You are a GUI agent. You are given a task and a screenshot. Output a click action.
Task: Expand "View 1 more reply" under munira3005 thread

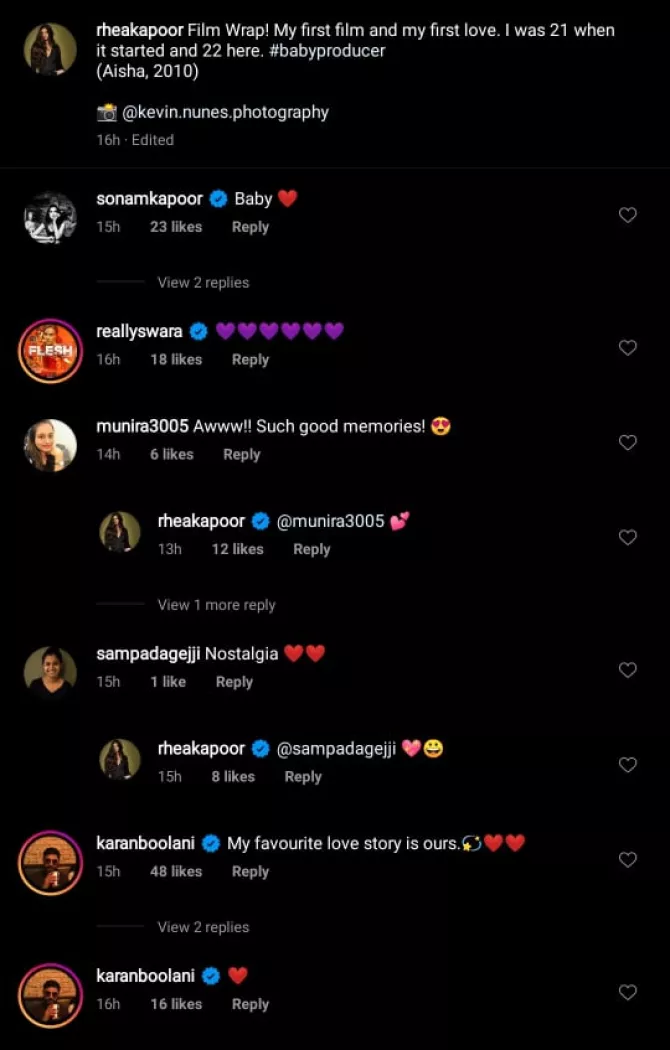[216, 605]
